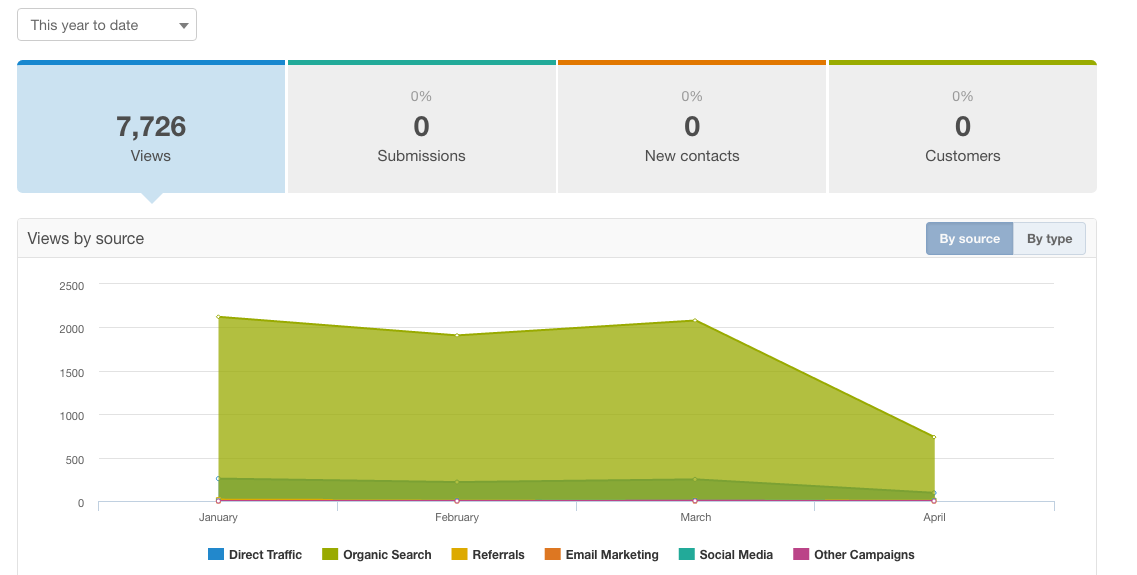Image resolution: width=1137 pixels, height=575 pixels.
Task: Click the green Organic Search legend swatch
Action: click(x=330, y=555)
